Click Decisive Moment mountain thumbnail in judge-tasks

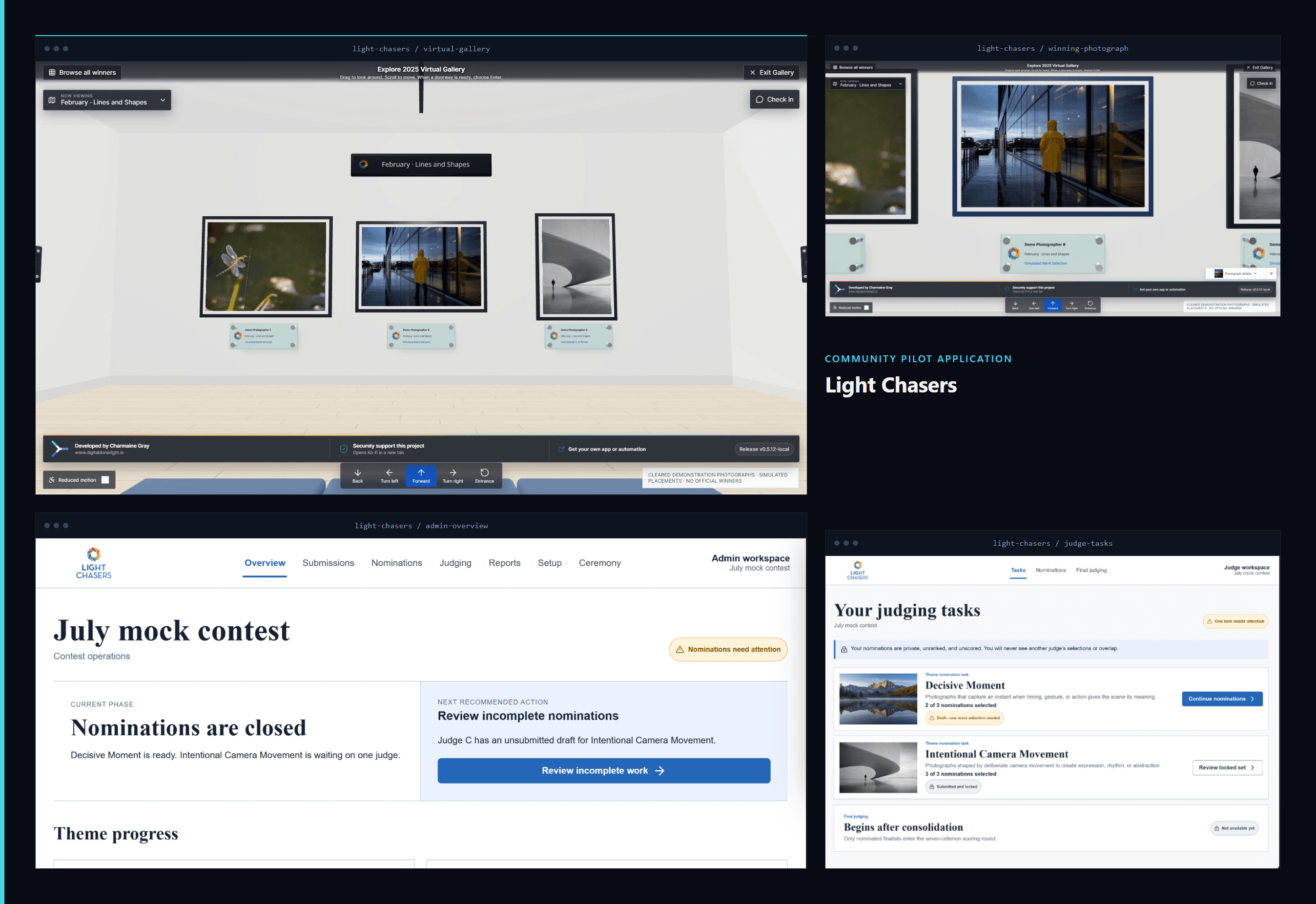point(878,699)
